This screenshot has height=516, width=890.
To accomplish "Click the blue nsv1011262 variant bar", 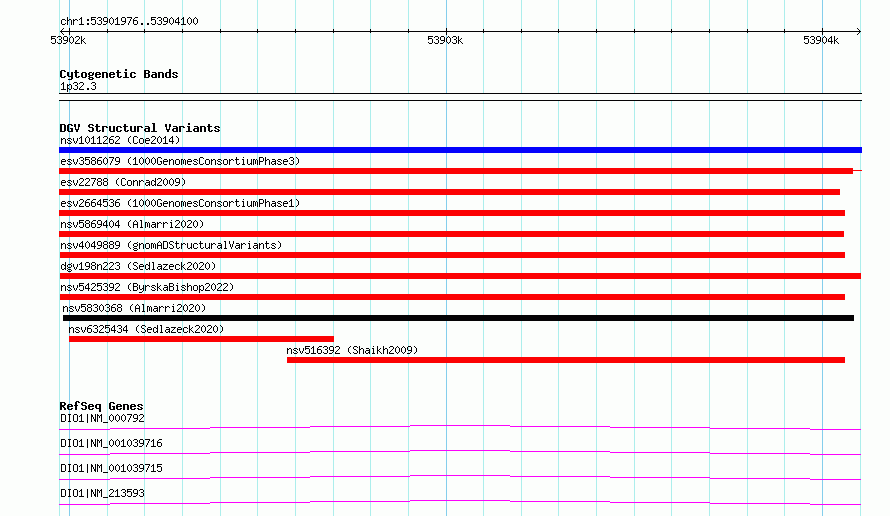I will tap(460, 150).
